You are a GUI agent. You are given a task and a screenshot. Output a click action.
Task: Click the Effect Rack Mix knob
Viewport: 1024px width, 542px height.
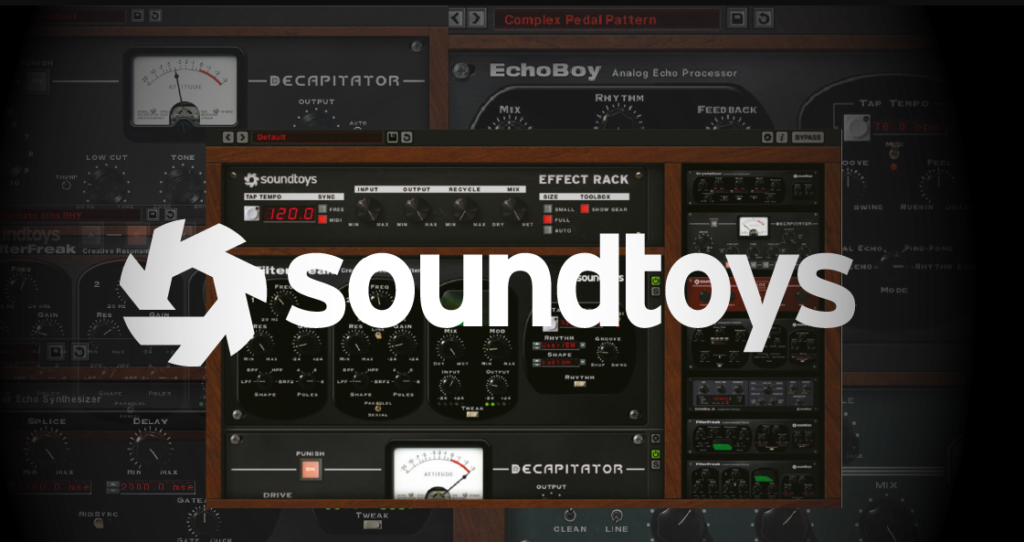click(x=513, y=208)
